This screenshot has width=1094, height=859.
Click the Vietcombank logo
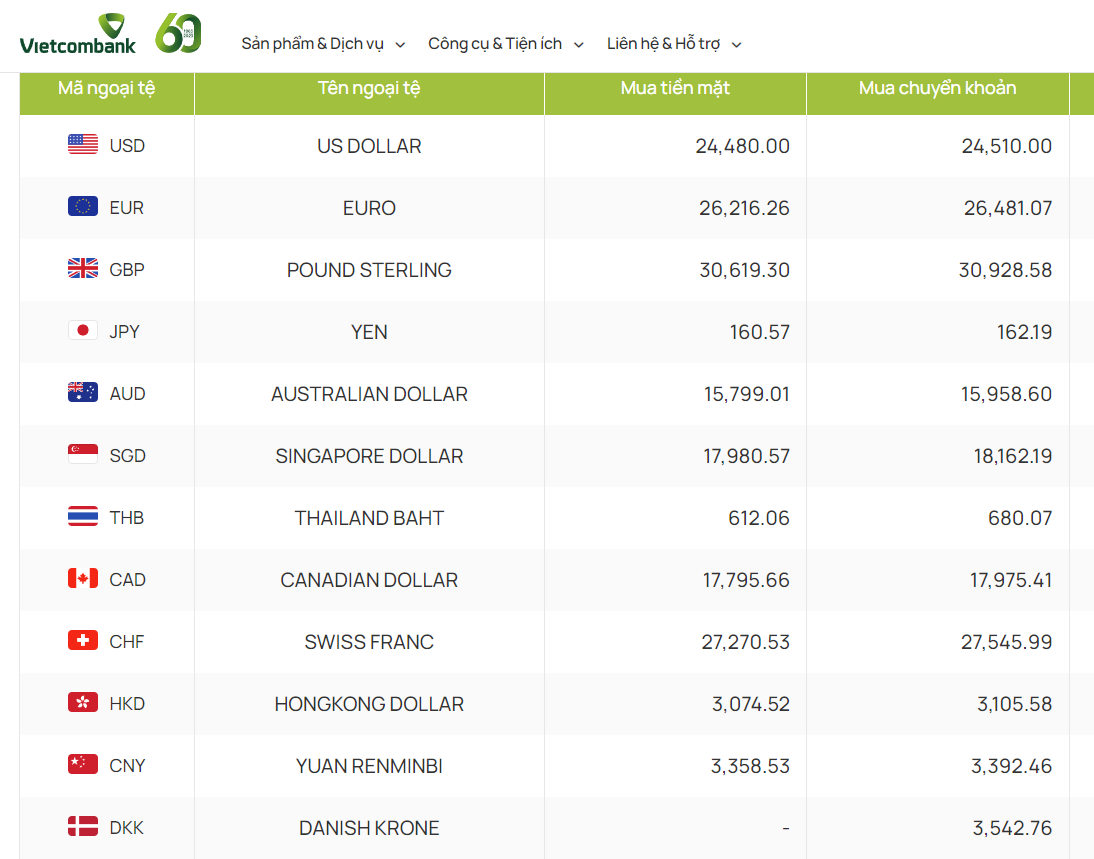click(x=78, y=36)
